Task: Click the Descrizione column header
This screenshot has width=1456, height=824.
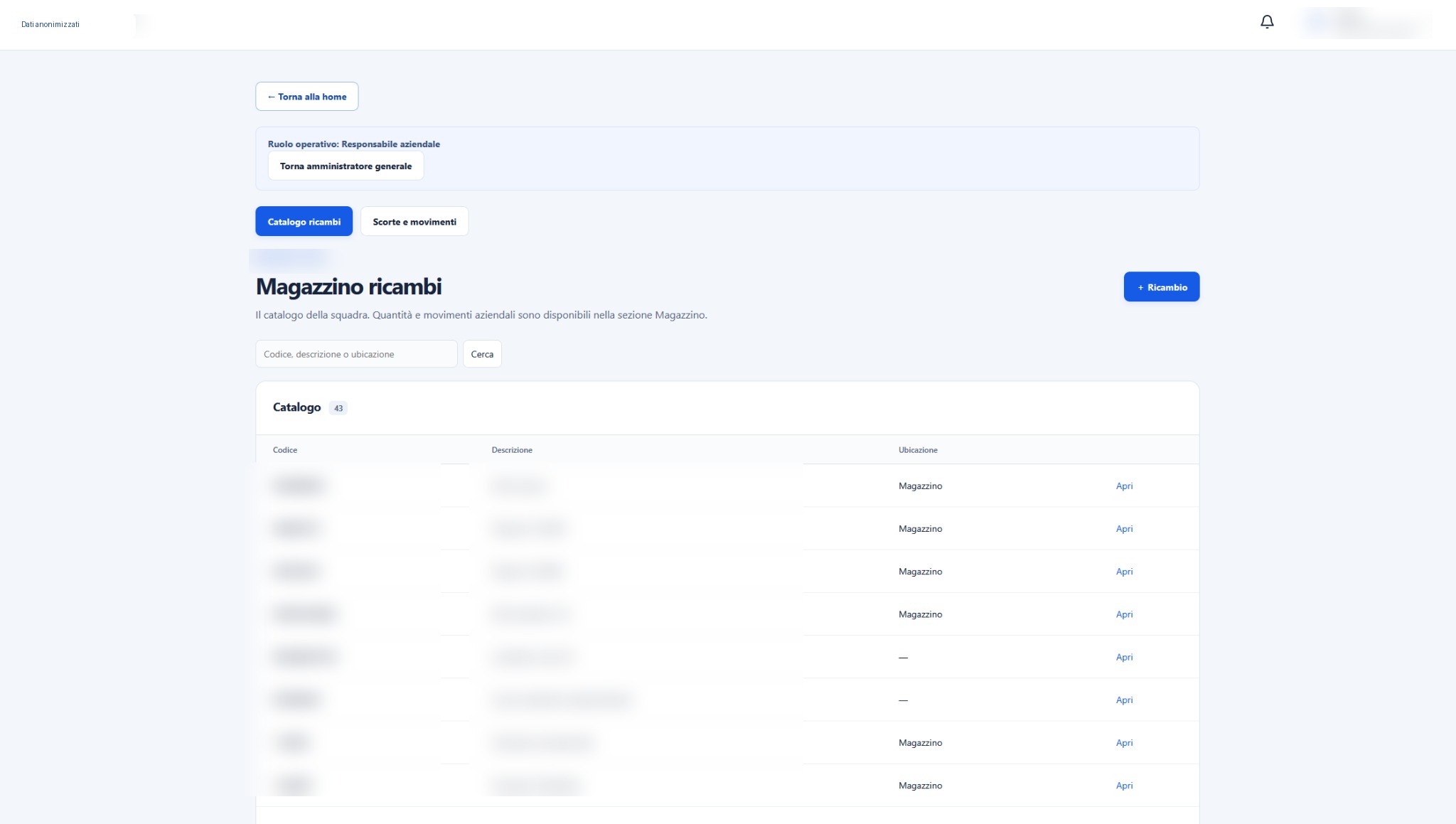Action: pos(512,450)
